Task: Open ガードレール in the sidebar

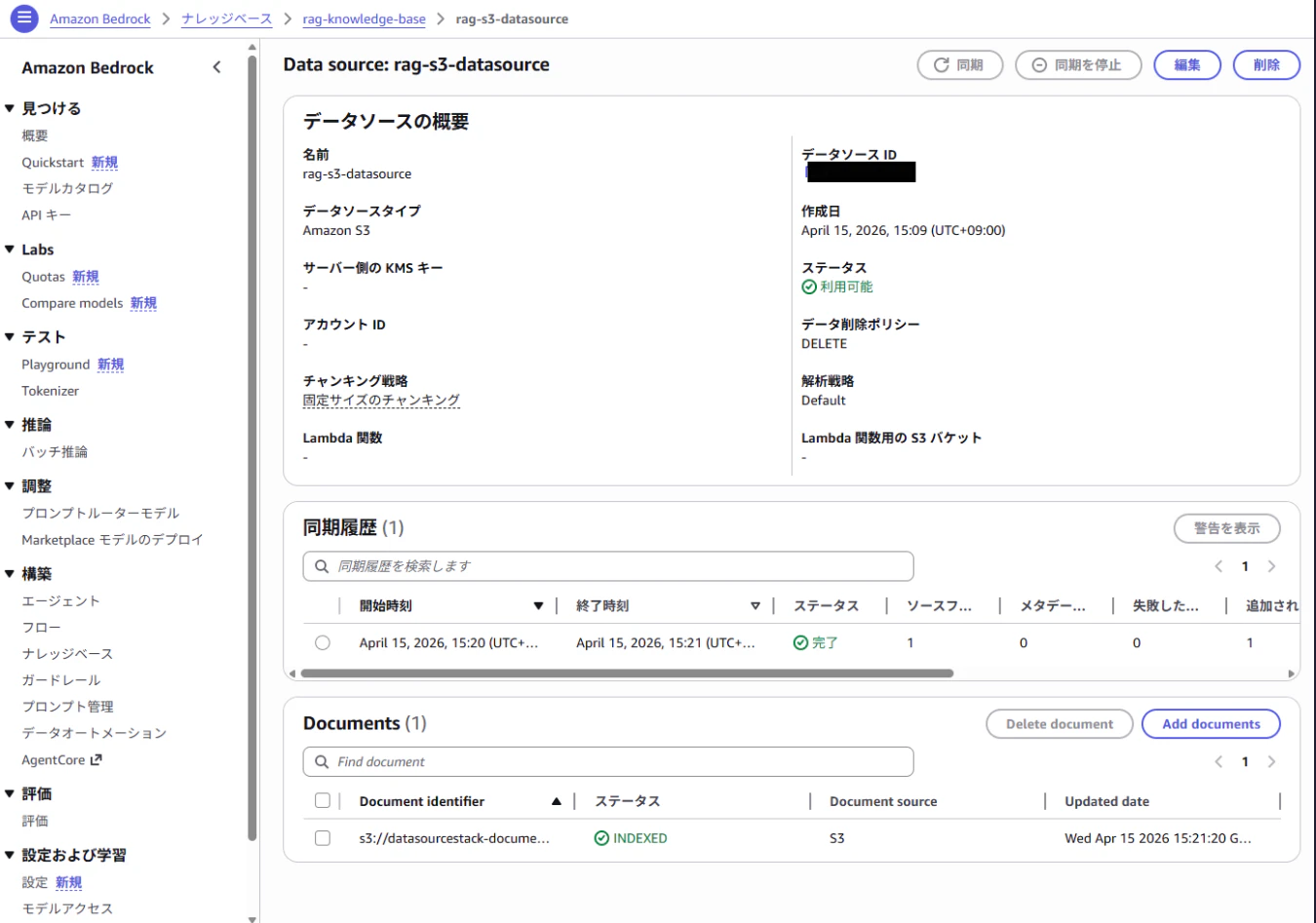Action: click(60, 680)
